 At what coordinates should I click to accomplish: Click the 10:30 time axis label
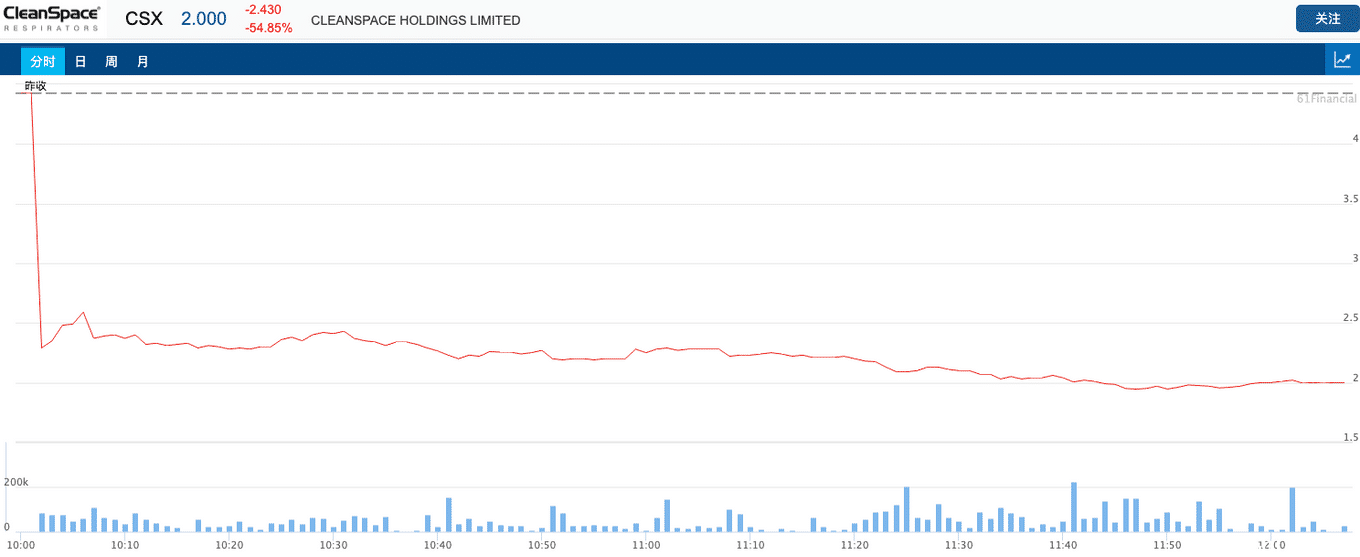333,545
